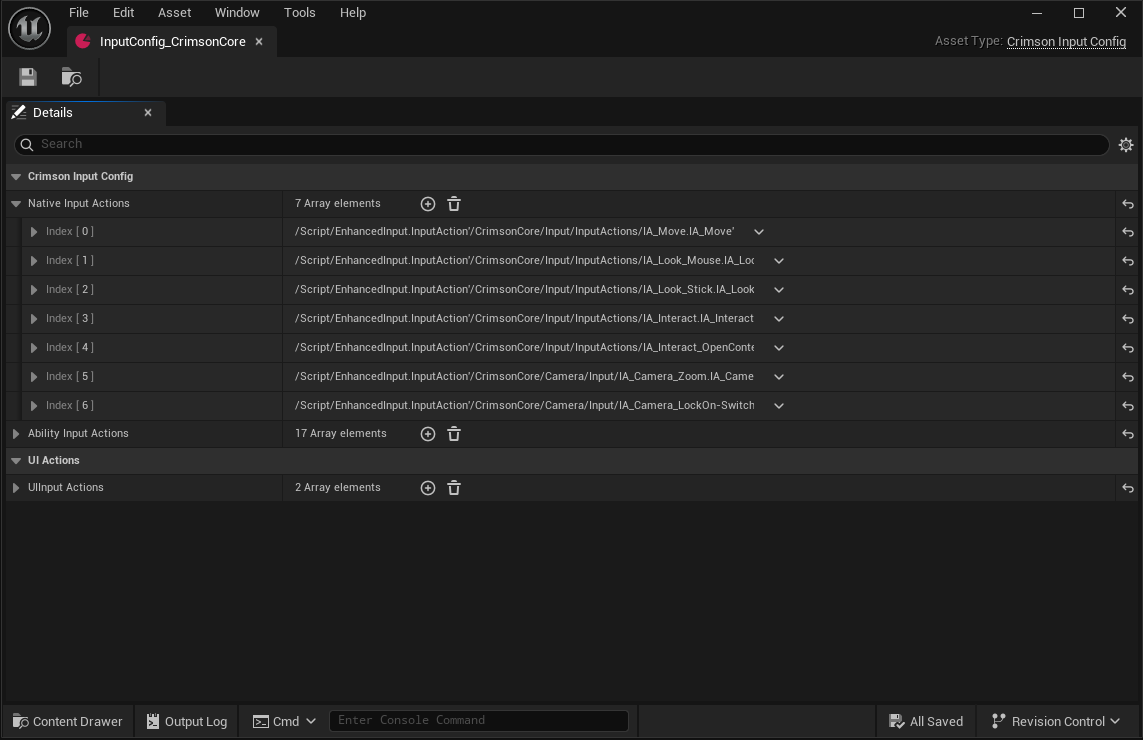Reset Index [ 0 ] to default value
Image resolution: width=1143 pixels, height=740 pixels.
point(1128,232)
